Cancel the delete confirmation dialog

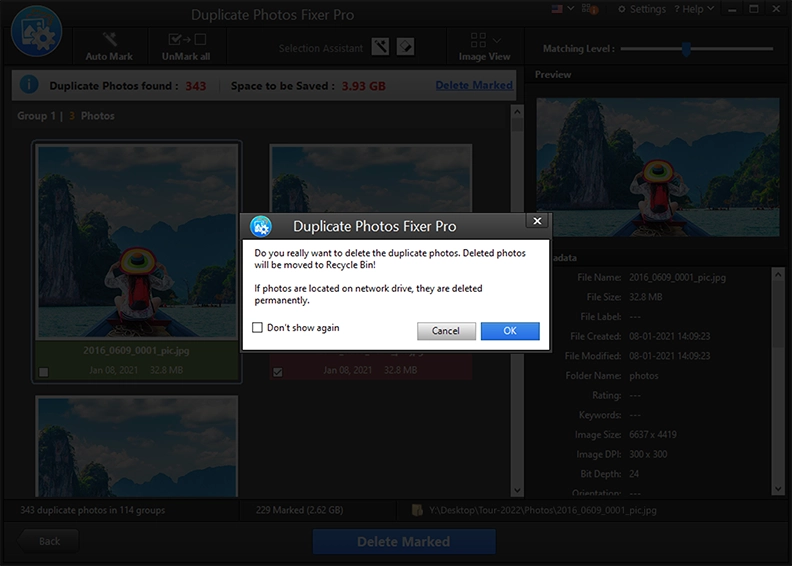pos(446,331)
